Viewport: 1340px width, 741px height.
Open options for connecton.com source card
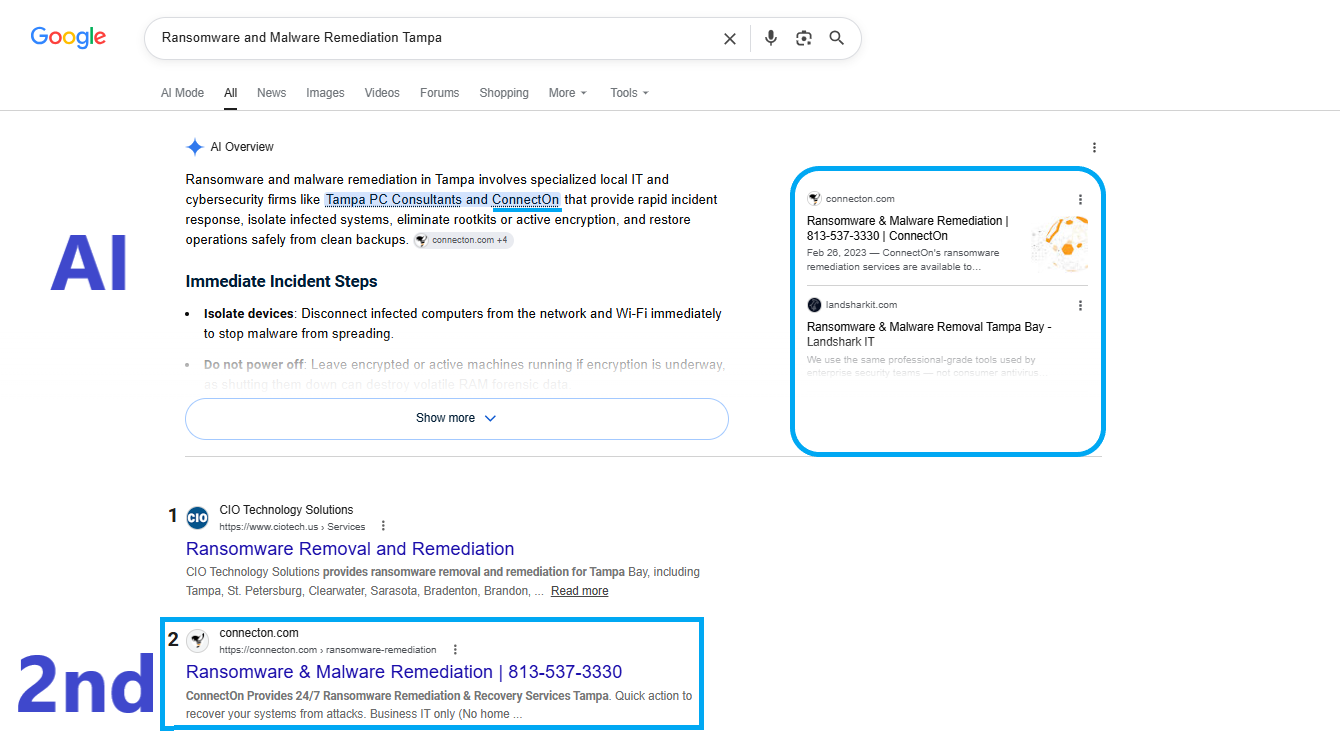click(1080, 199)
